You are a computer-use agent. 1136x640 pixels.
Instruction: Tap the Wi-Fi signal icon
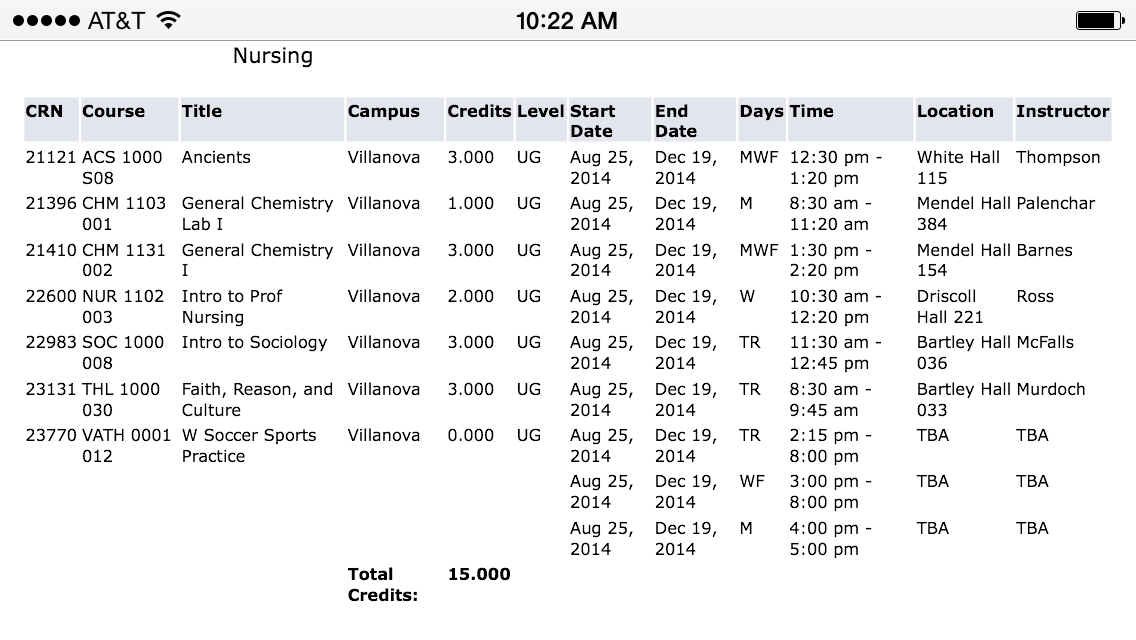(168, 21)
